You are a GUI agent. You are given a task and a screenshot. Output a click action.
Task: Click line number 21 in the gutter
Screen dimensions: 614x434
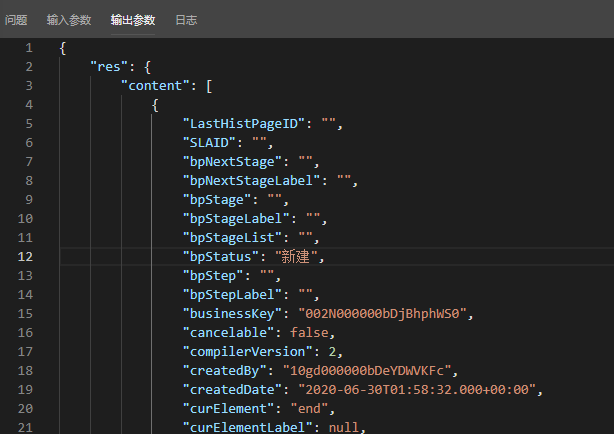point(26,428)
